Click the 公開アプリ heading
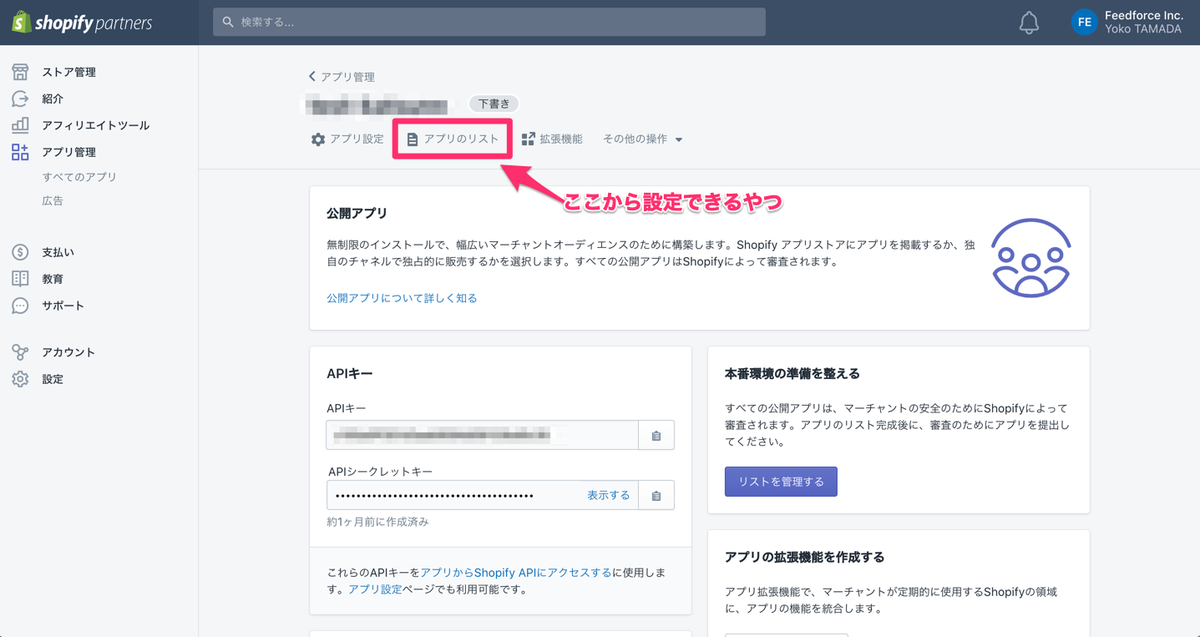Image resolution: width=1200 pixels, height=637 pixels. tap(357, 213)
